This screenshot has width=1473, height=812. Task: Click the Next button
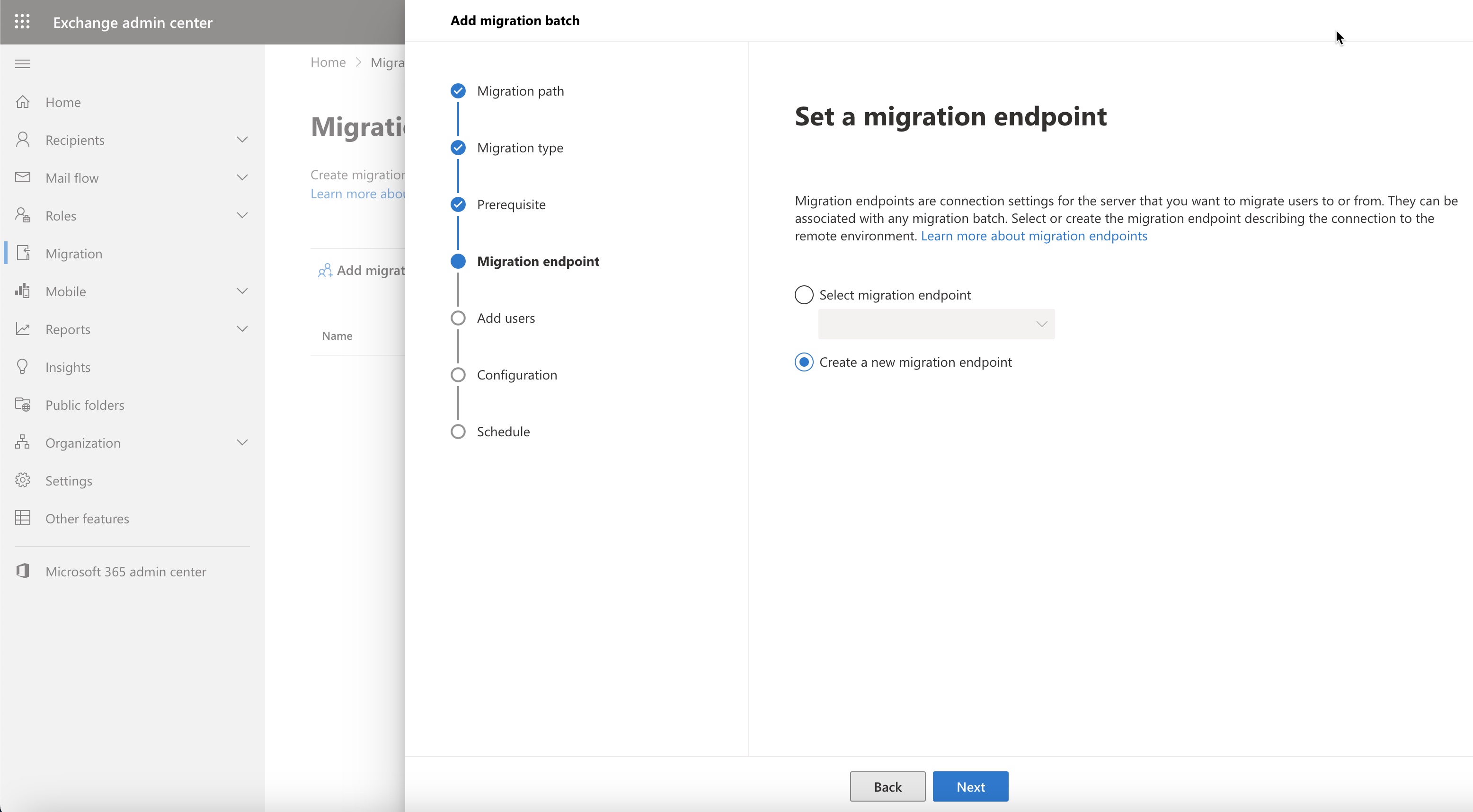970,786
